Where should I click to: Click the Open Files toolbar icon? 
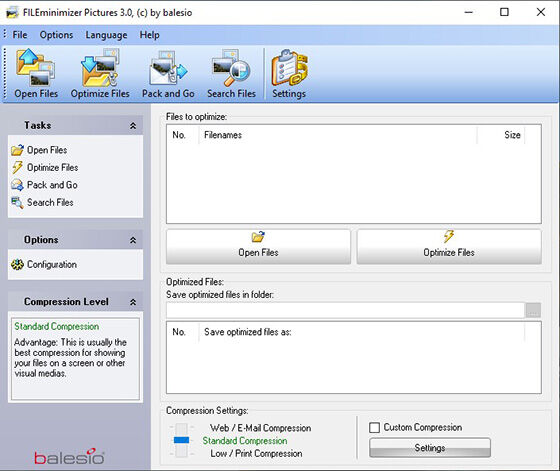tap(36, 74)
